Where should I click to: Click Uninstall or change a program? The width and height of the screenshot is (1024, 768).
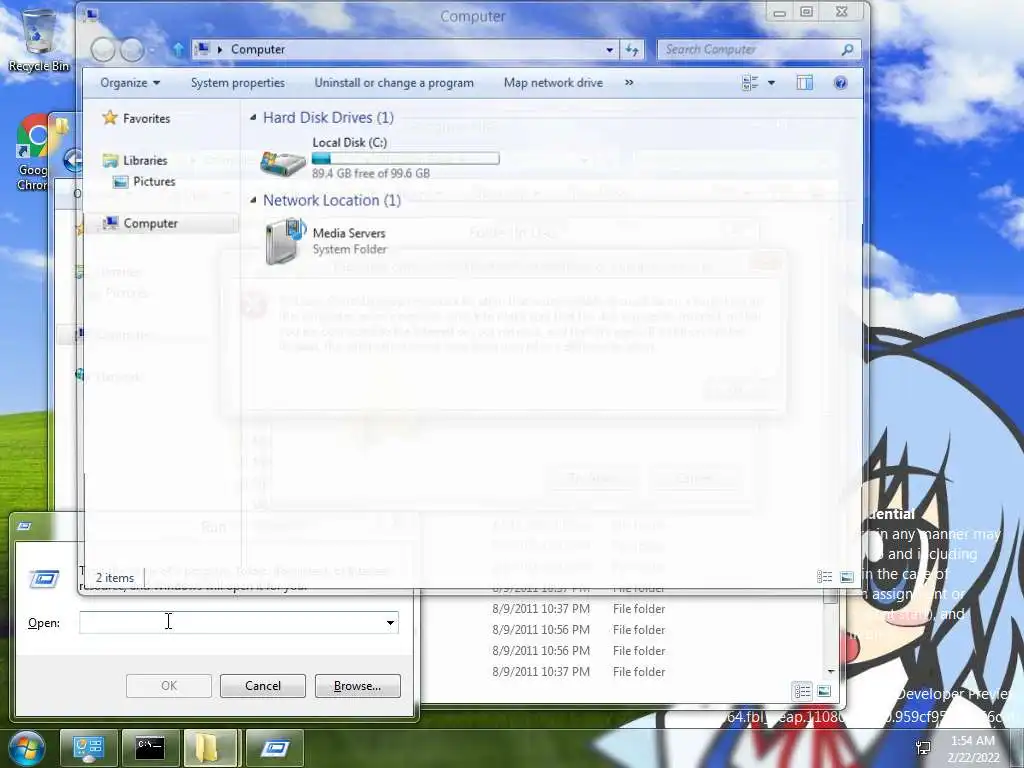pyautogui.click(x=394, y=83)
